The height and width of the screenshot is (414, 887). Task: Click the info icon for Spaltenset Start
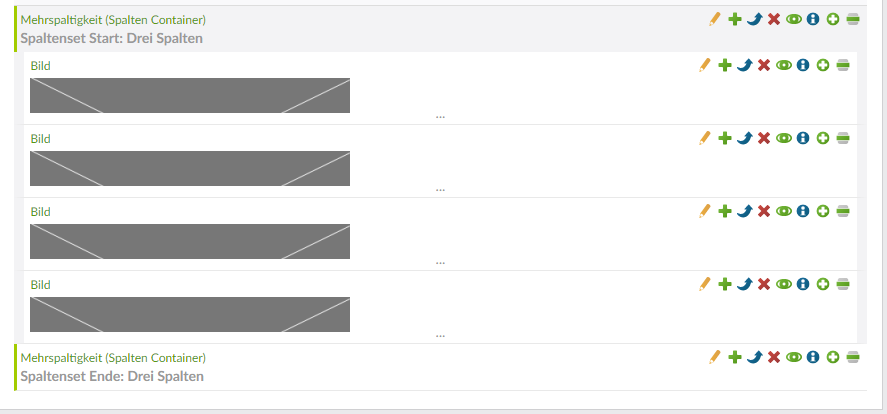coord(812,19)
